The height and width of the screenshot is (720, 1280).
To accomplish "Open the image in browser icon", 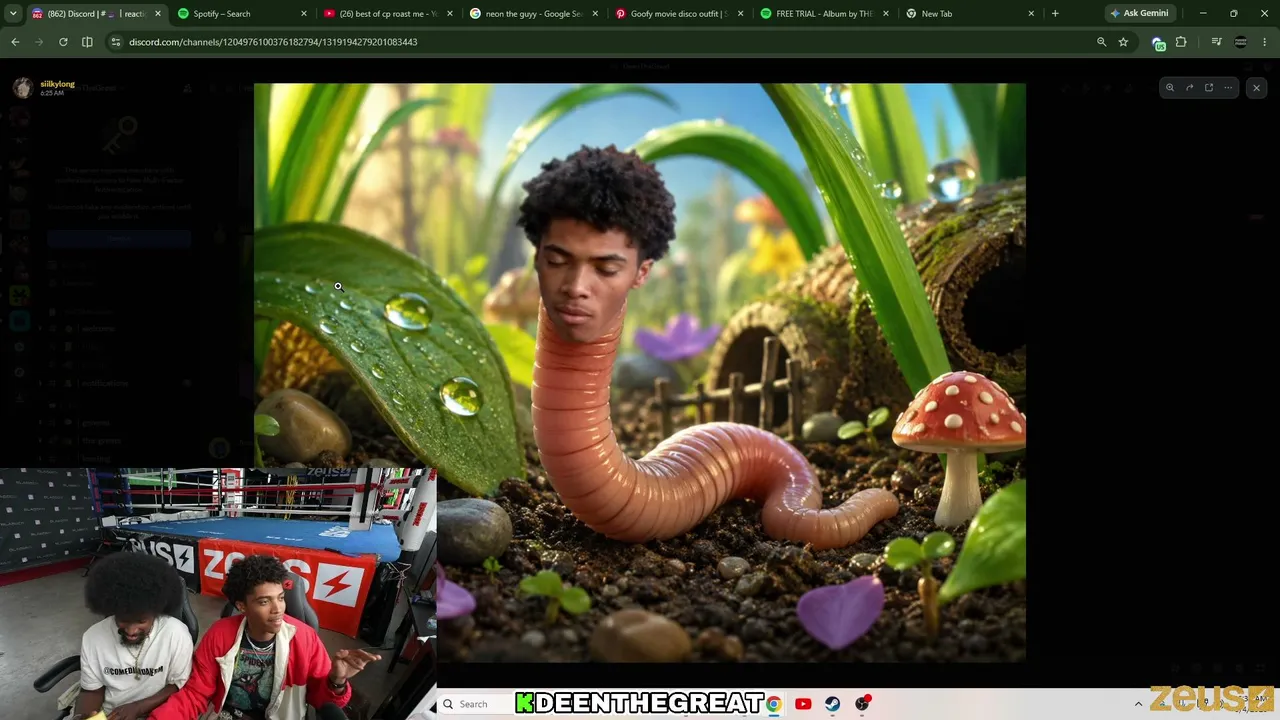I will pyautogui.click(x=1209, y=88).
